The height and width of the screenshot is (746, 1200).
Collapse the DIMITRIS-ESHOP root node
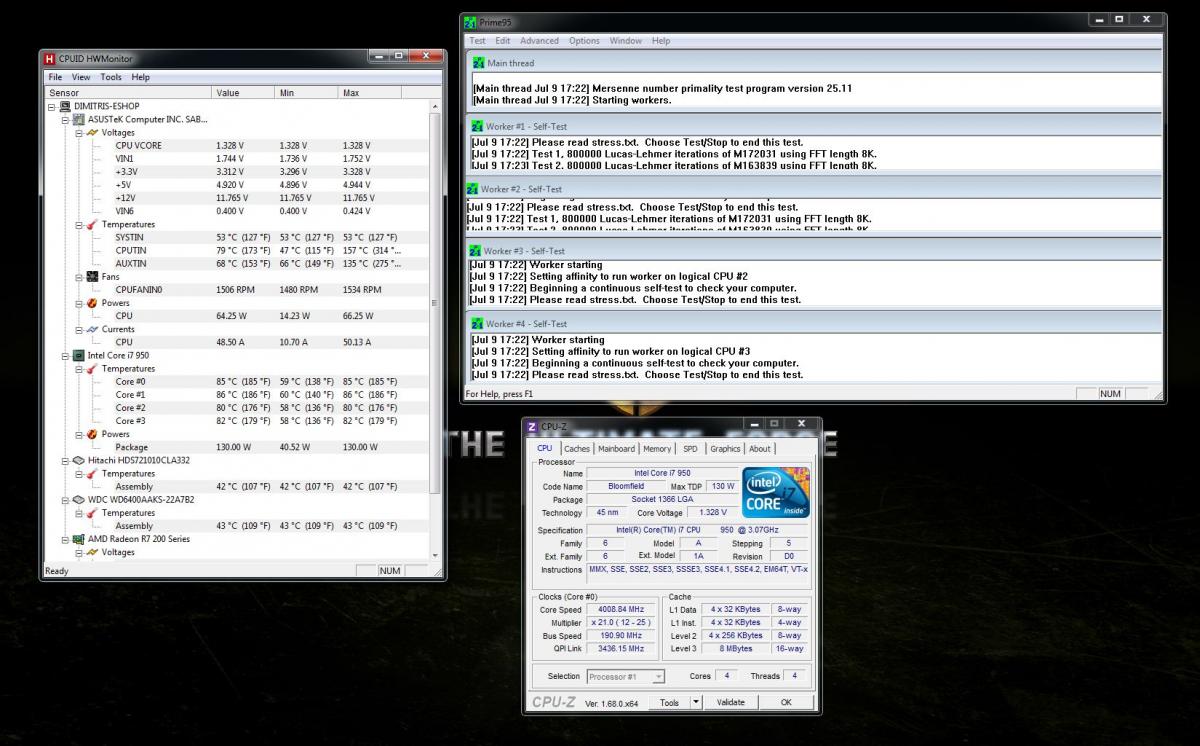tap(52, 106)
